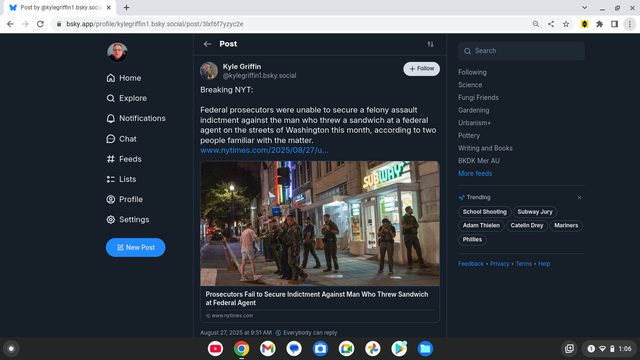
Task: Open system tray showing 1:06
Action: pyautogui.click(x=609, y=349)
